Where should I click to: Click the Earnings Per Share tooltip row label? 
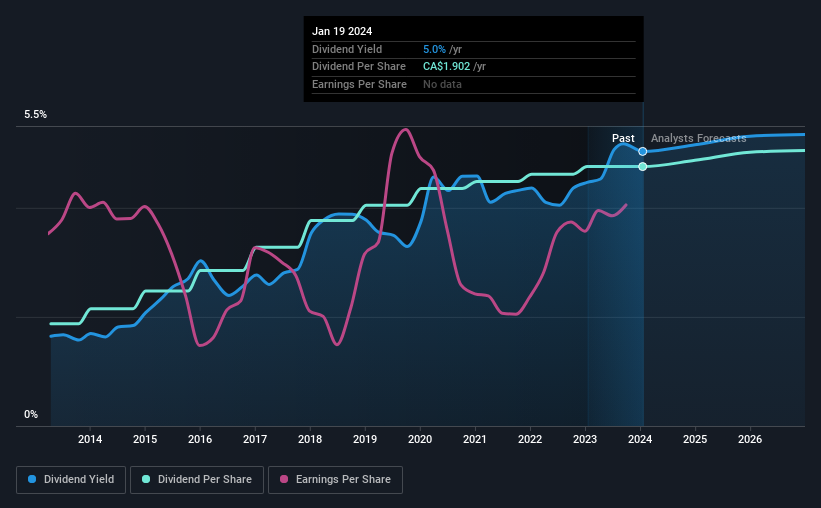point(359,84)
